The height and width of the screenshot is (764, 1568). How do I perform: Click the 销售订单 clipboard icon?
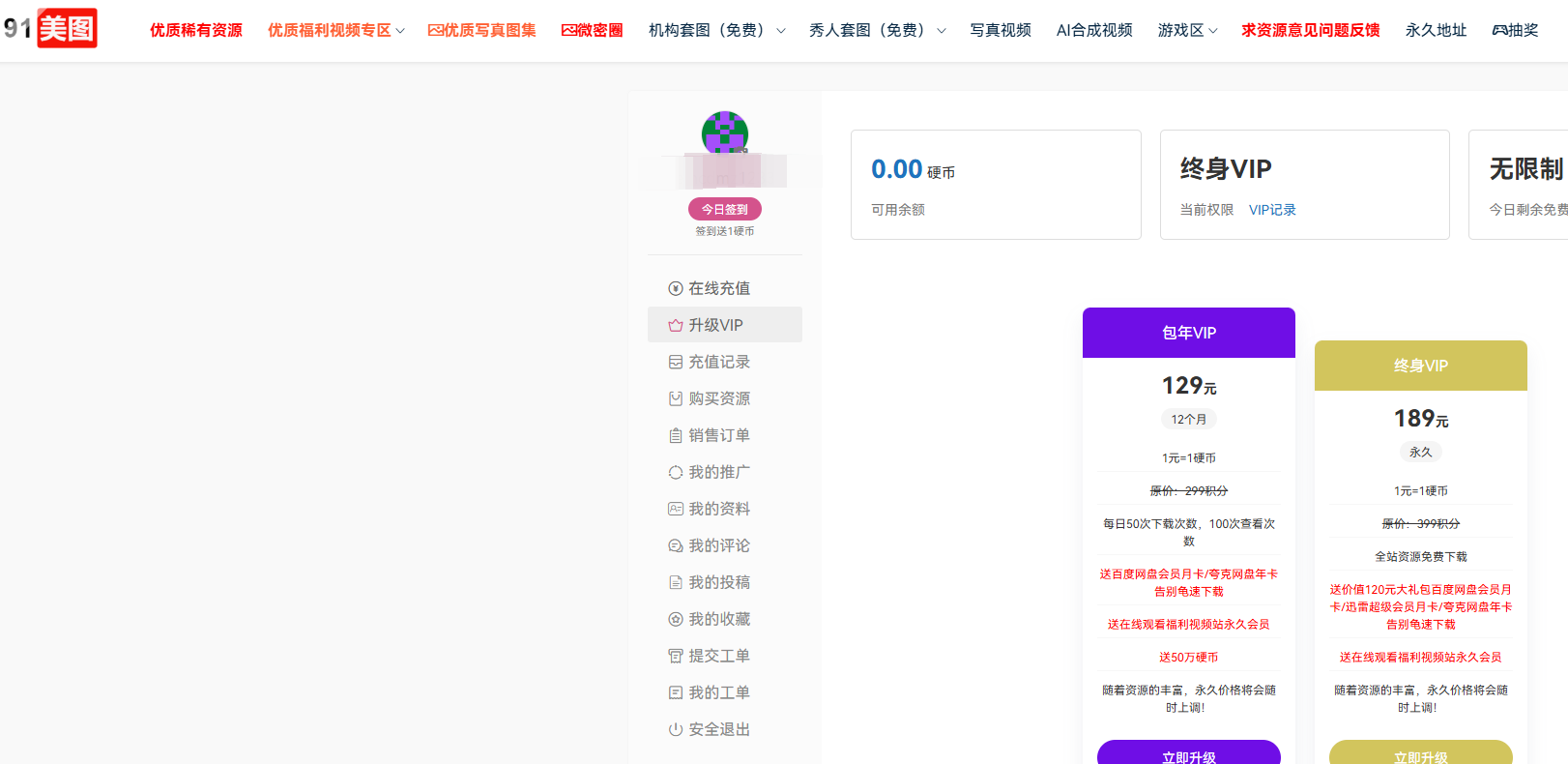(676, 435)
